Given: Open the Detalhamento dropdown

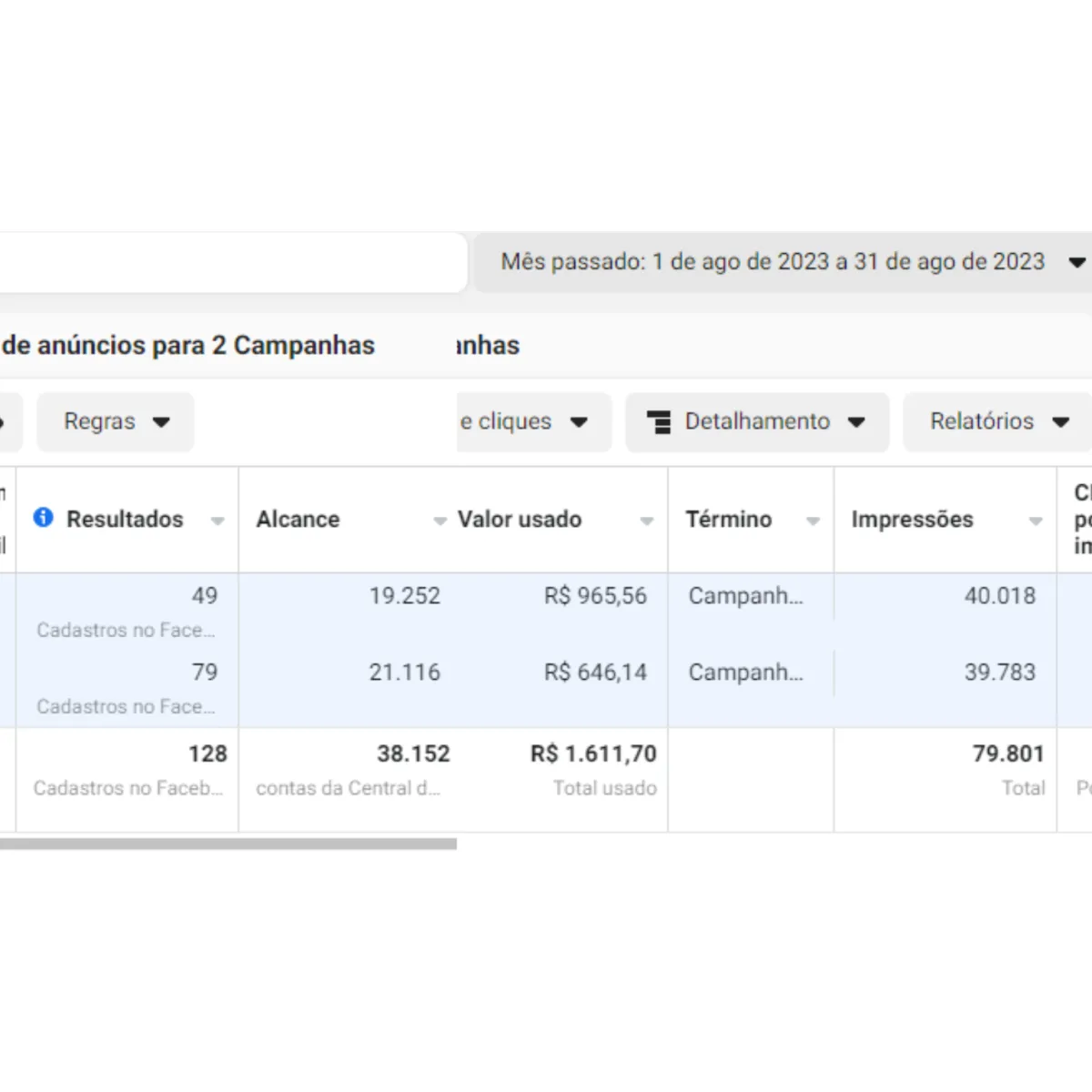Looking at the screenshot, I should 757,421.
